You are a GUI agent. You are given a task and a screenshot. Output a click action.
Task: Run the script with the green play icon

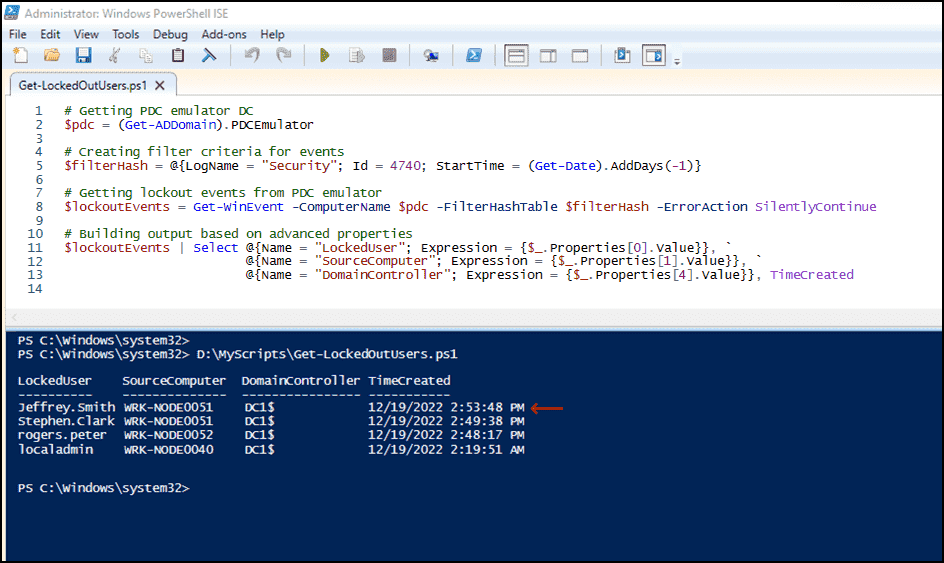coord(324,56)
